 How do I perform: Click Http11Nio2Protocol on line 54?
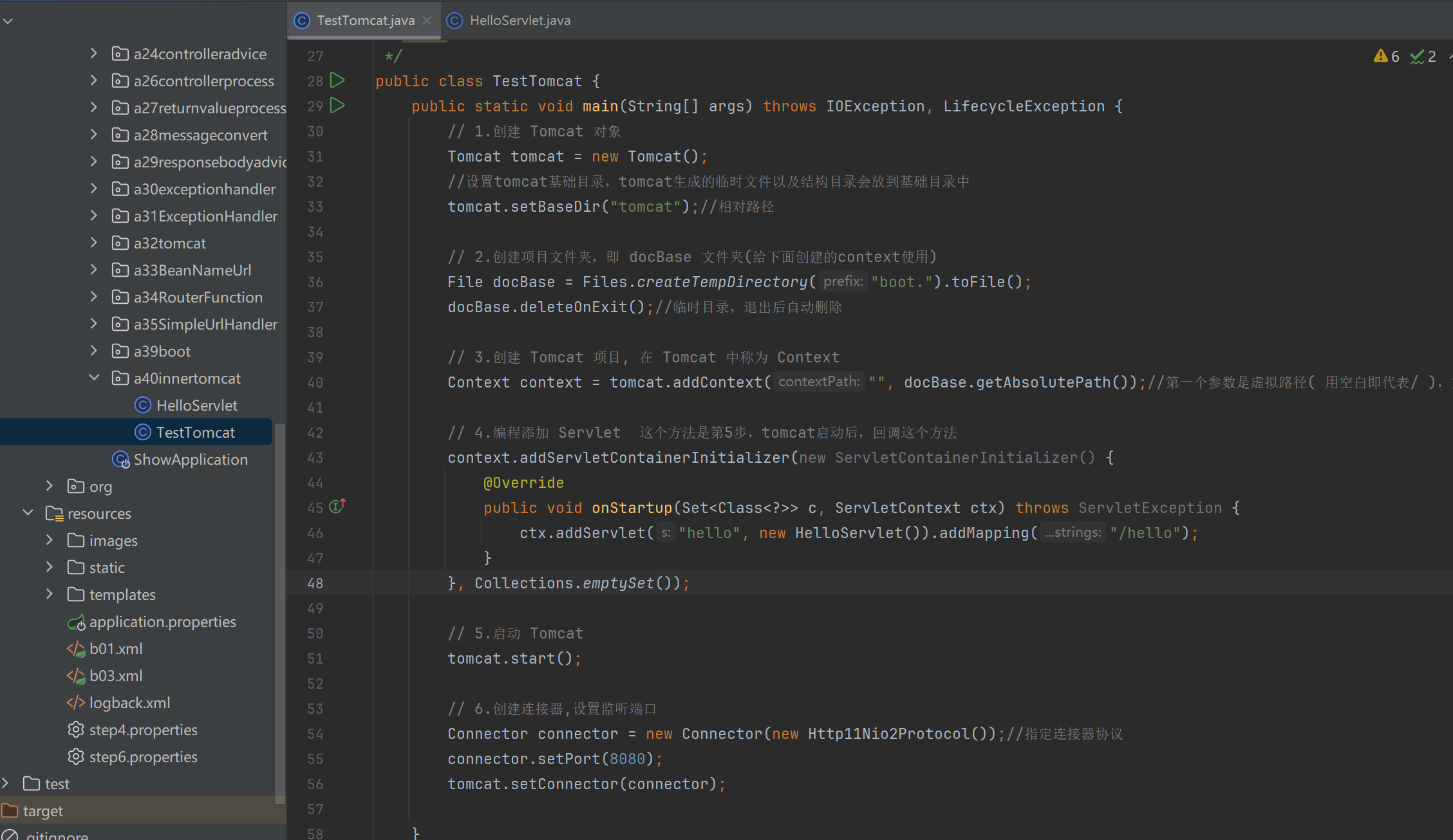click(x=888, y=734)
